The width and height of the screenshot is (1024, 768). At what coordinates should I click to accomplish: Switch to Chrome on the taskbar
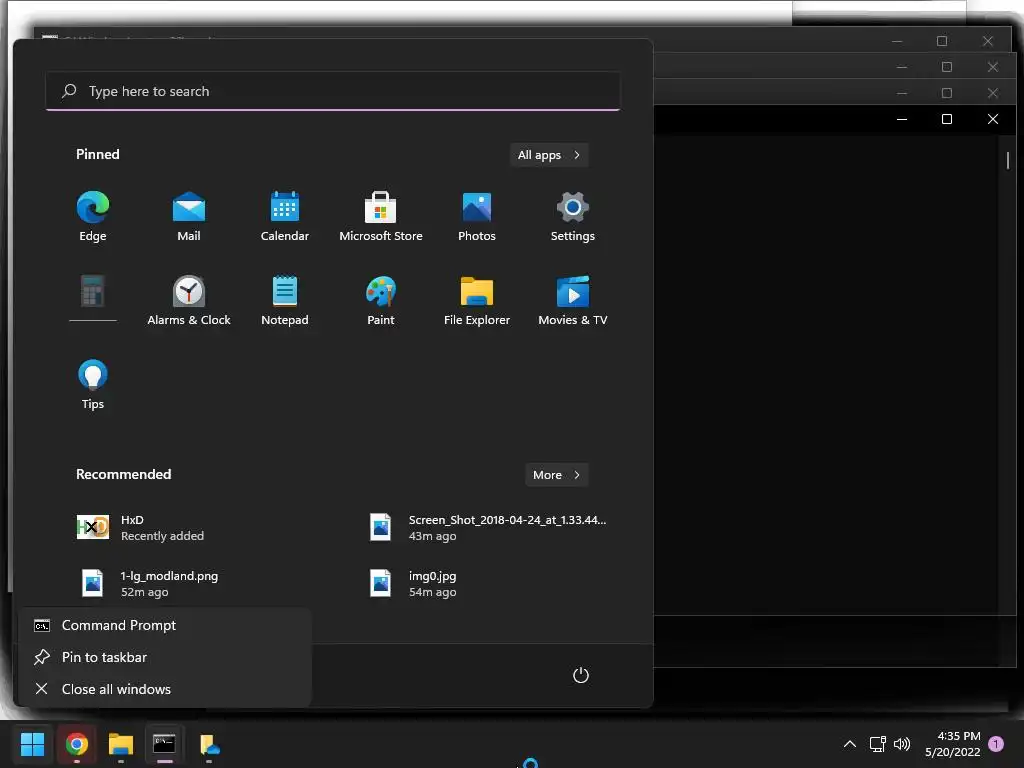tap(77, 744)
